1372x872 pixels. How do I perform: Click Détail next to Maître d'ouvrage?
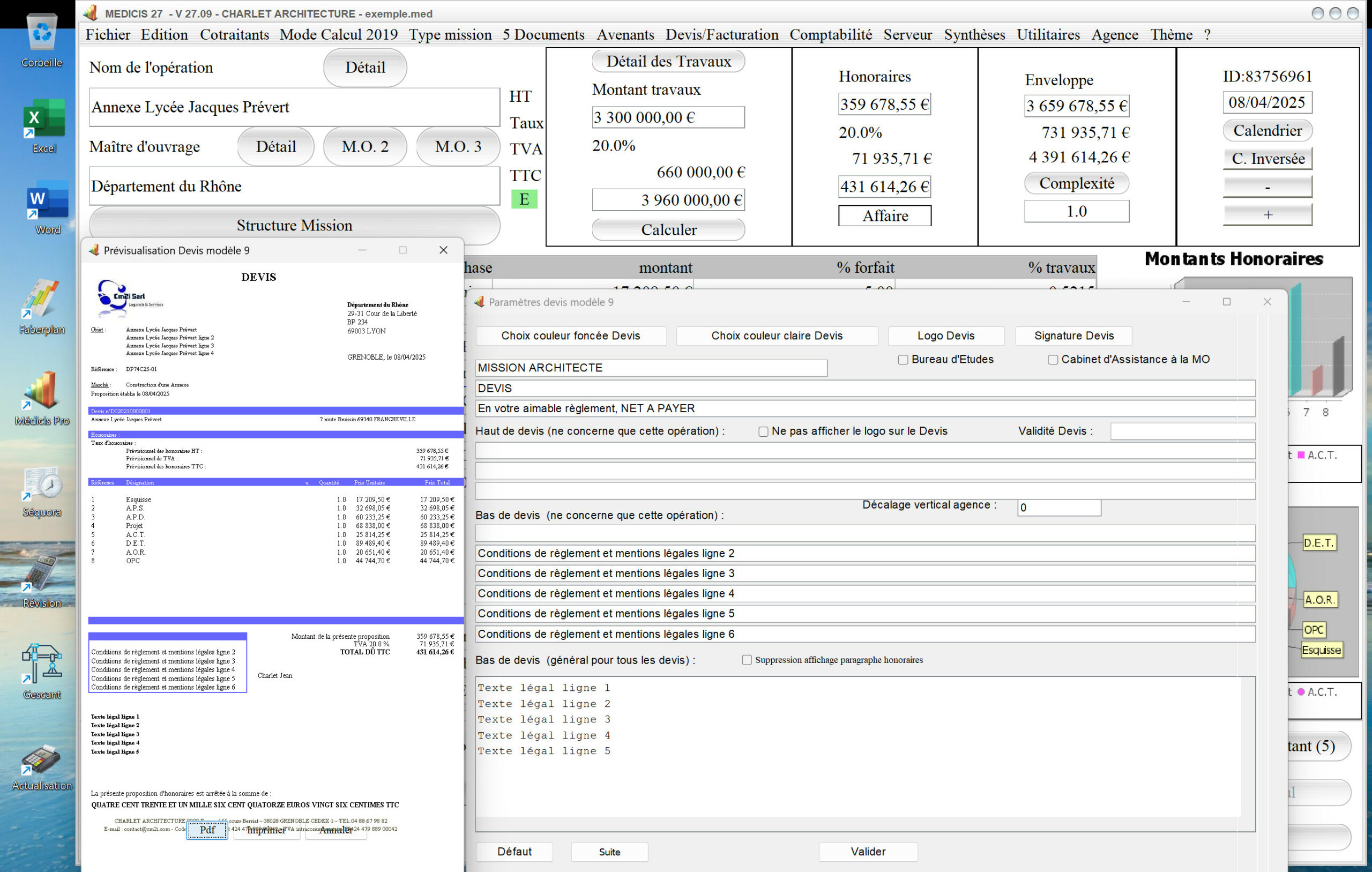pyautogui.click(x=275, y=146)
